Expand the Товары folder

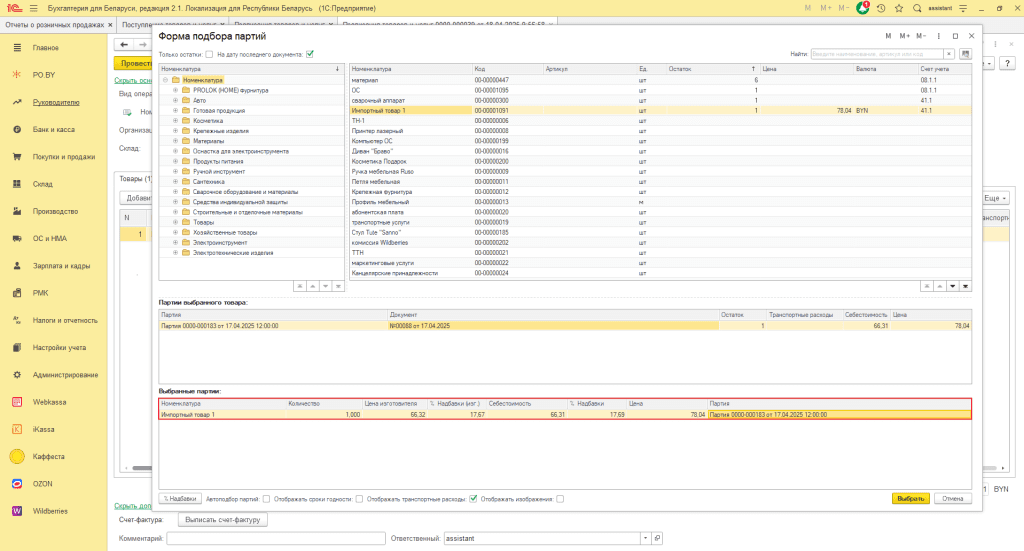175,222
